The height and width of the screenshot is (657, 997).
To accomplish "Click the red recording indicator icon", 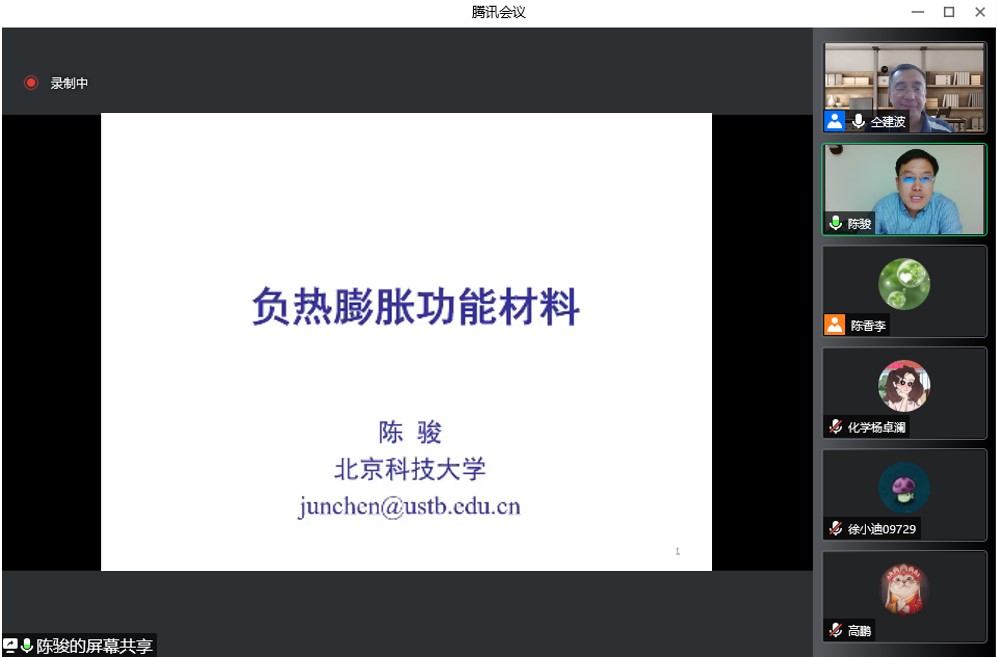I will coord(31,83).
